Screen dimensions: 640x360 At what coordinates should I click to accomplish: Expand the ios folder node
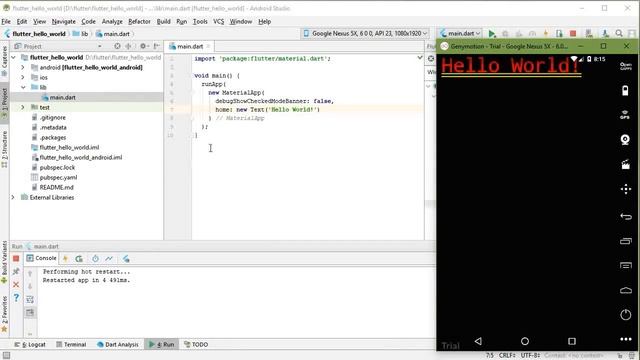tap(23, 77)
